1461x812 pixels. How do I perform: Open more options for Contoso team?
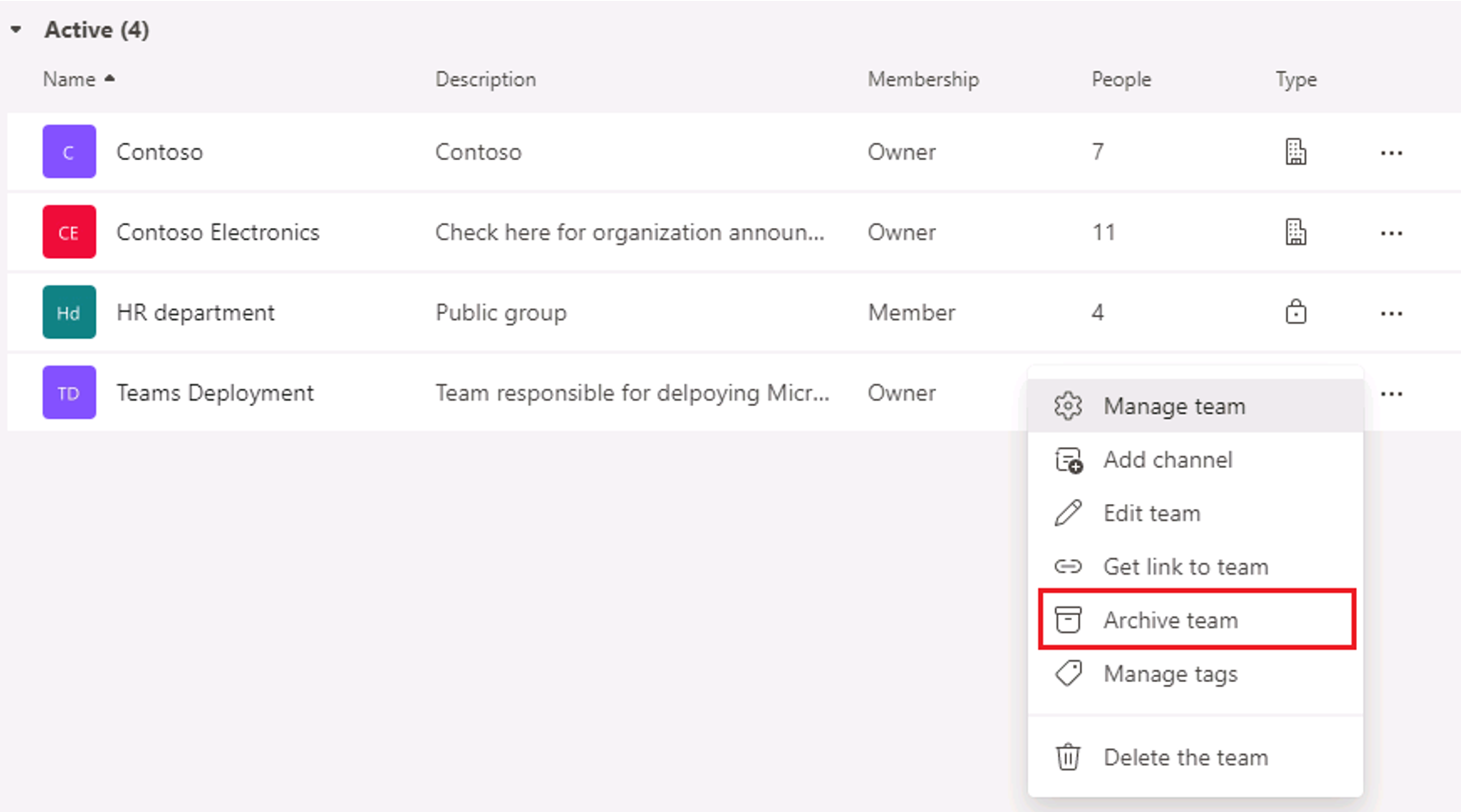tap(1391, 153)
